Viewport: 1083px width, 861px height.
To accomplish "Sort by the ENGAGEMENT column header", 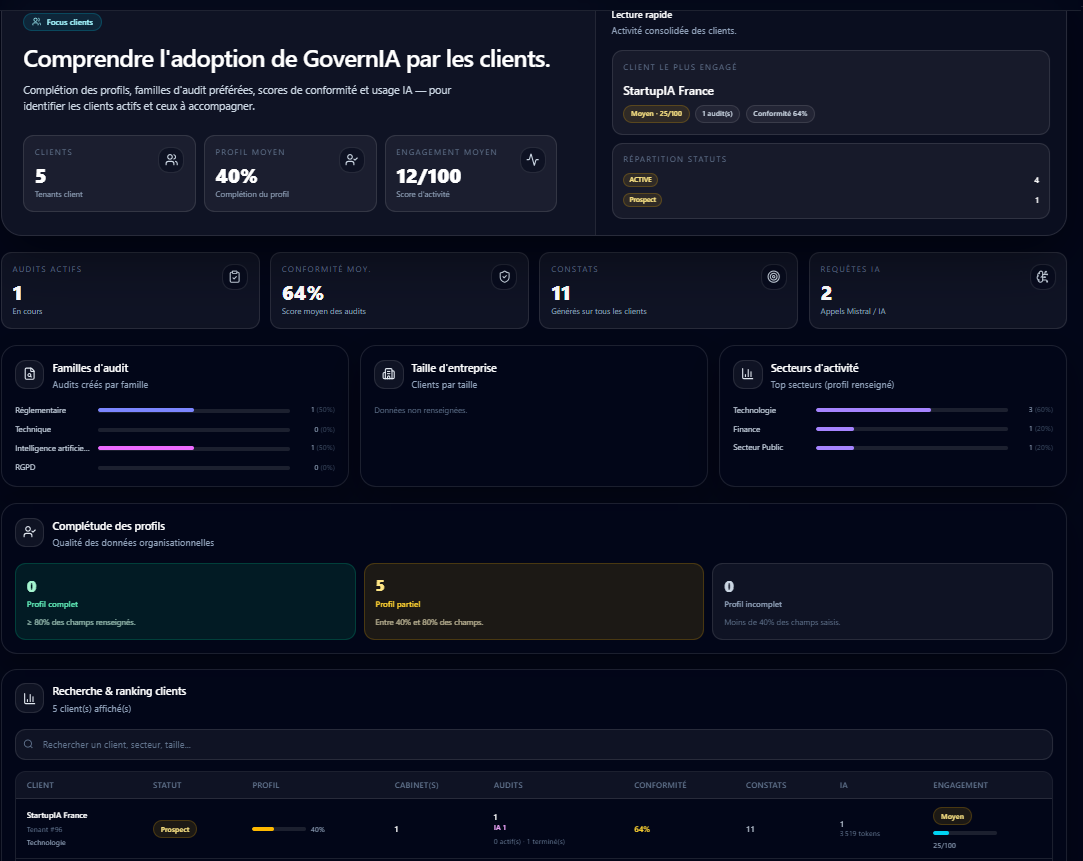I will [x=960, y=785].
